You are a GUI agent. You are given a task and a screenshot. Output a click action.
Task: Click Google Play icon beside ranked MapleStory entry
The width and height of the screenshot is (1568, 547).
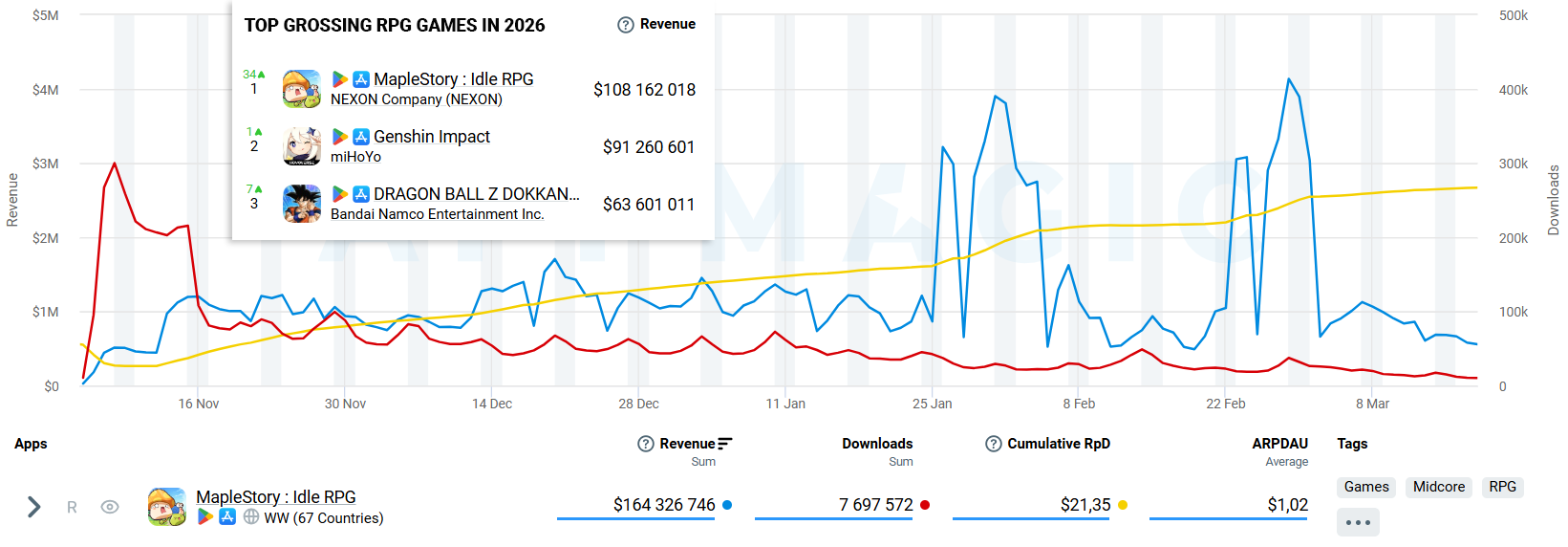339,79
